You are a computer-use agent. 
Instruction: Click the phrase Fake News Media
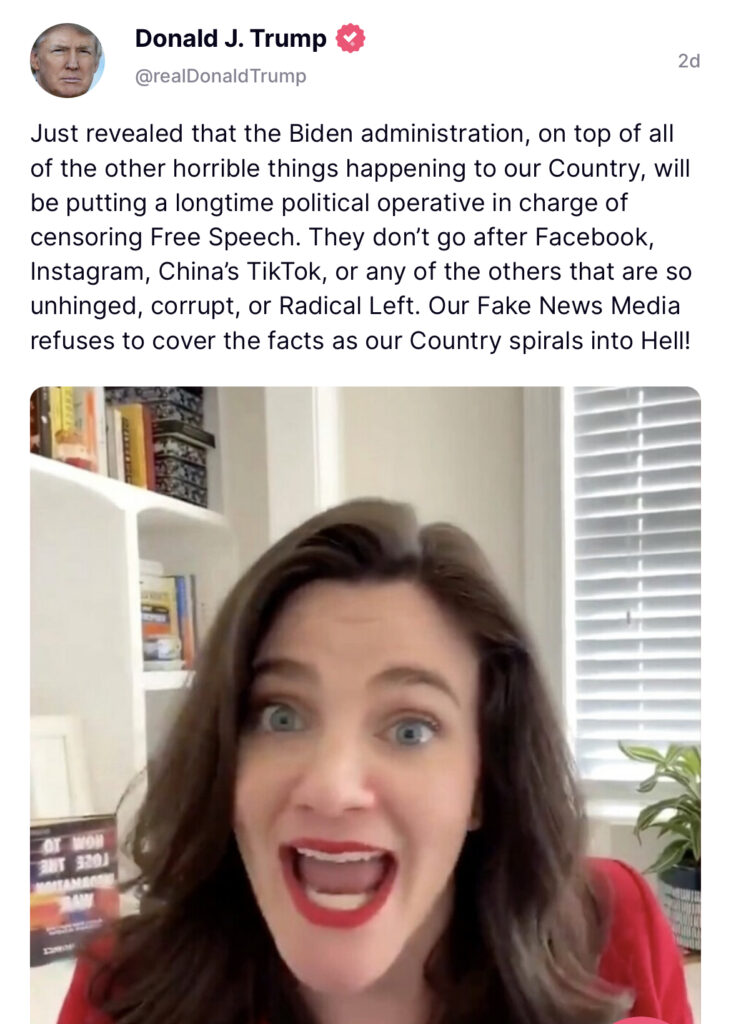(579, 306)
